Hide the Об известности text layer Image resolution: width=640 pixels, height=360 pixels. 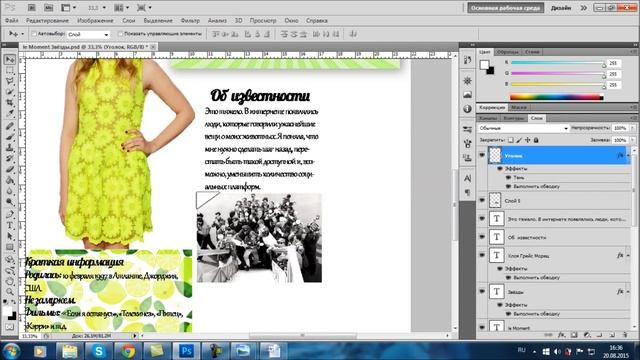point(482,237)
